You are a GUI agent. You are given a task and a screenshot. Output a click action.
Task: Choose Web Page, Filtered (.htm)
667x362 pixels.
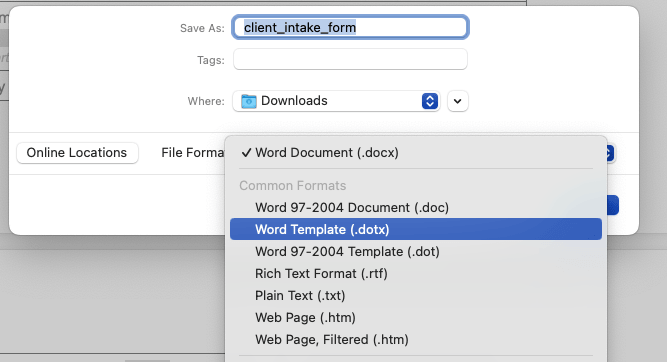point(416,339)
